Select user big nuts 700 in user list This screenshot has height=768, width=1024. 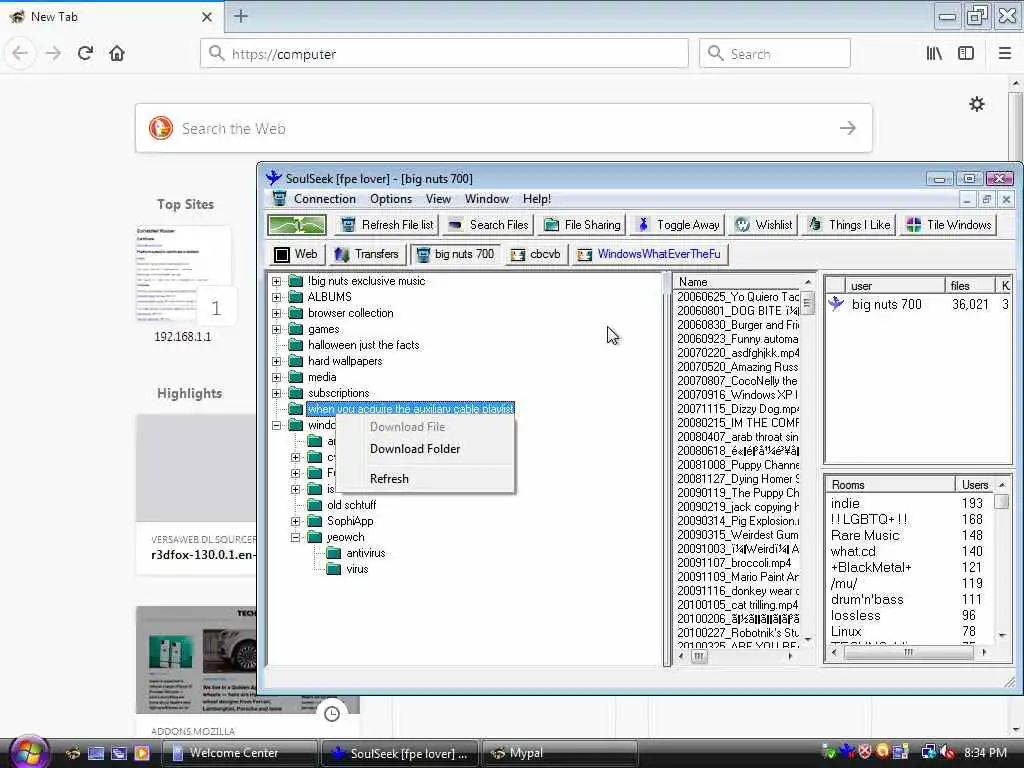(x=886, y=304)
